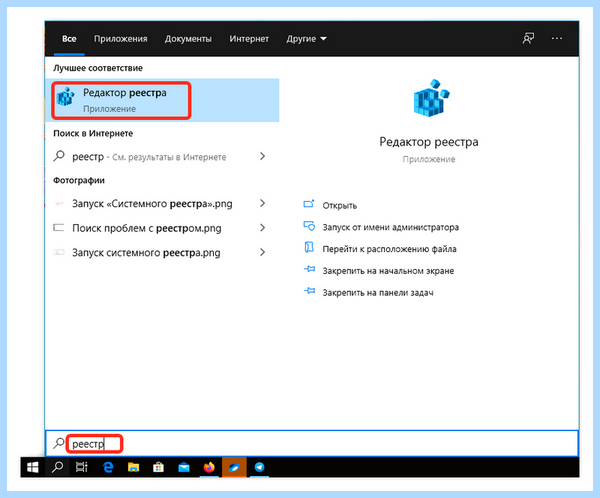This screenshot has height=498, width=600.
Task: Click thumbnail of Поиск проблем с реестром.png
Action: (x=59, y=228)
